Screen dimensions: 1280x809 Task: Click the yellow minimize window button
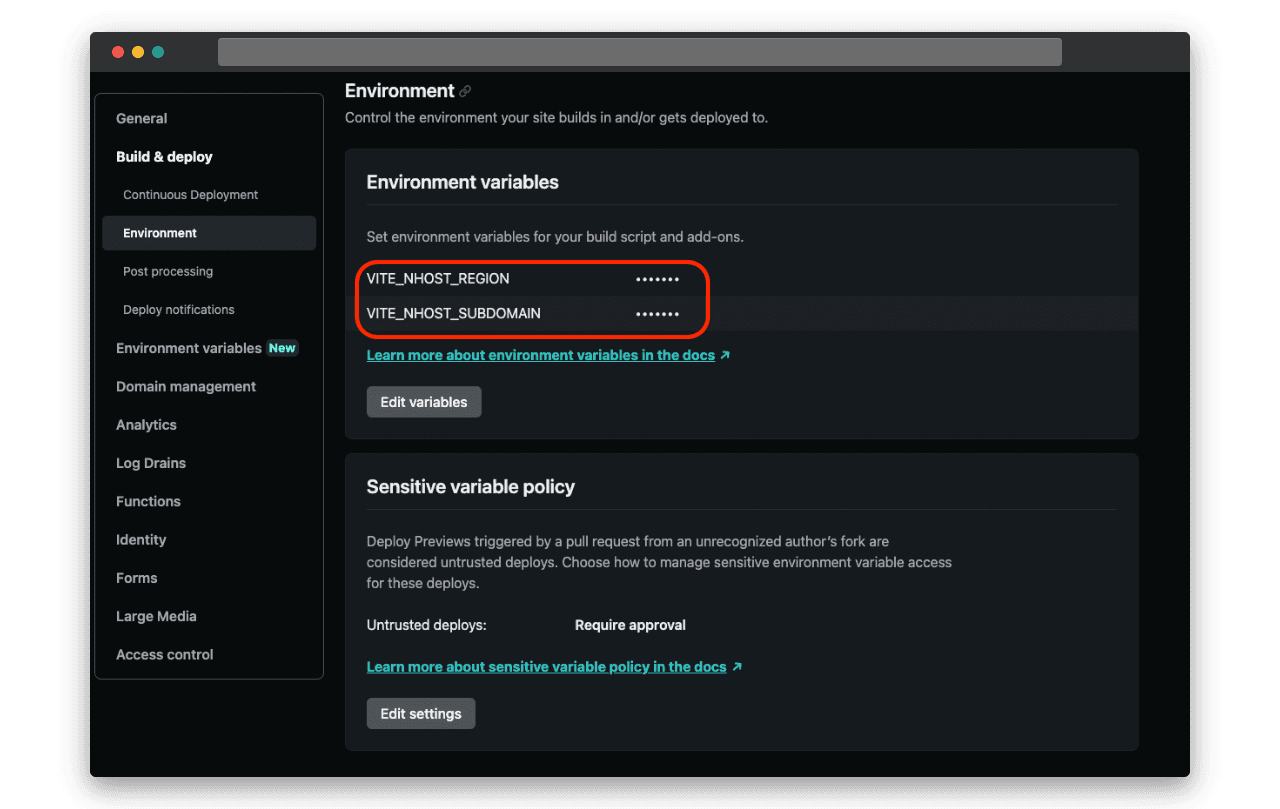point(138,52)
